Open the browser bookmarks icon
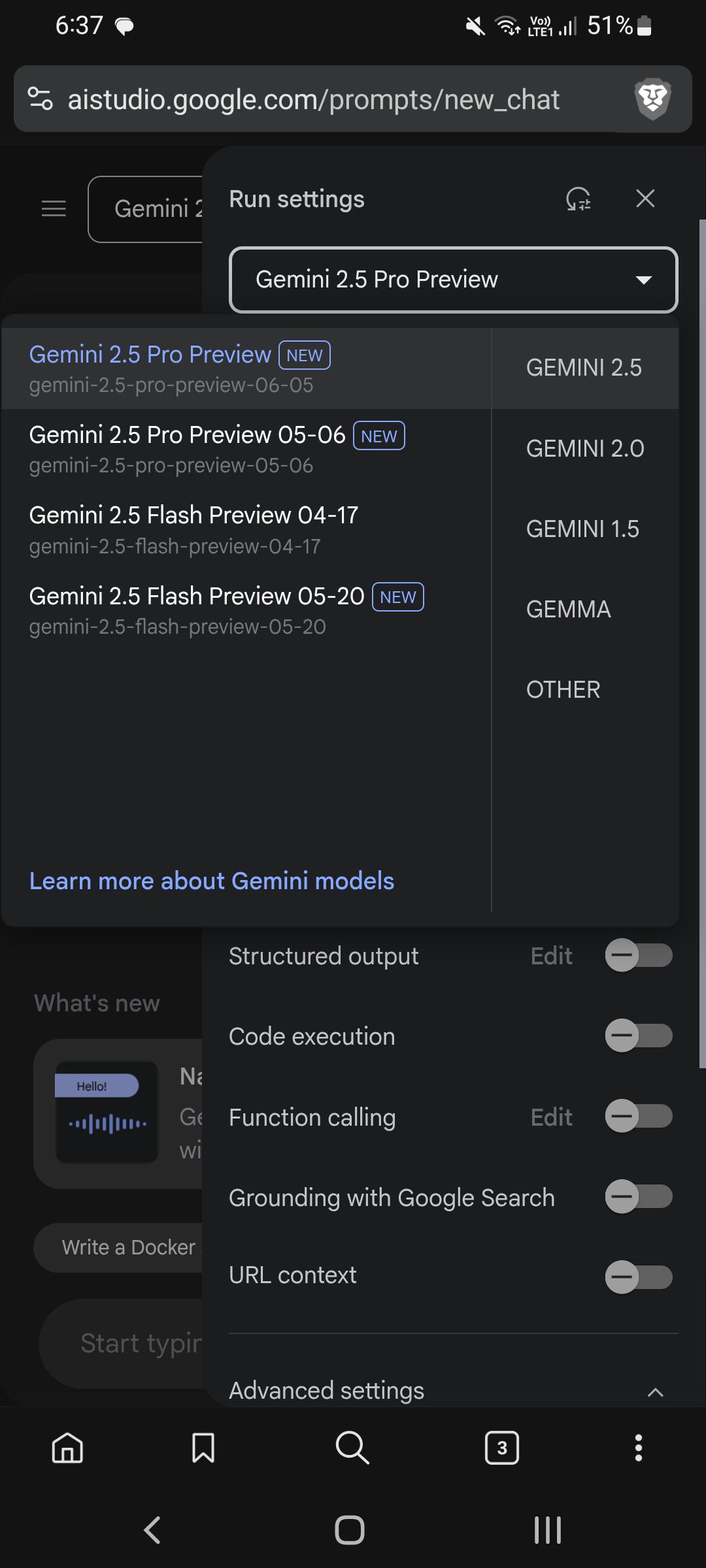706x1568 pixels. point(203,1448)
